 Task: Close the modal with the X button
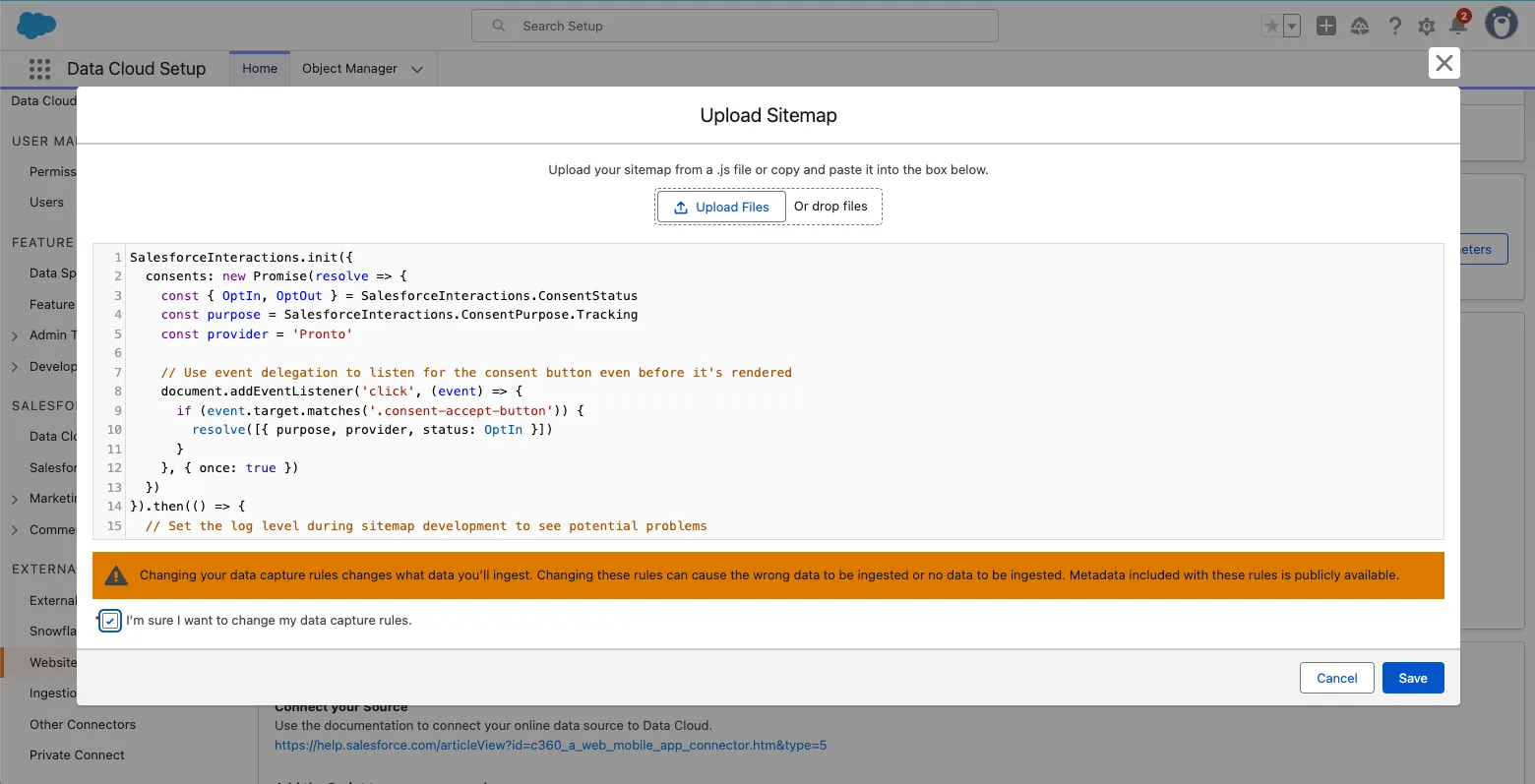tap(1443, 63)
